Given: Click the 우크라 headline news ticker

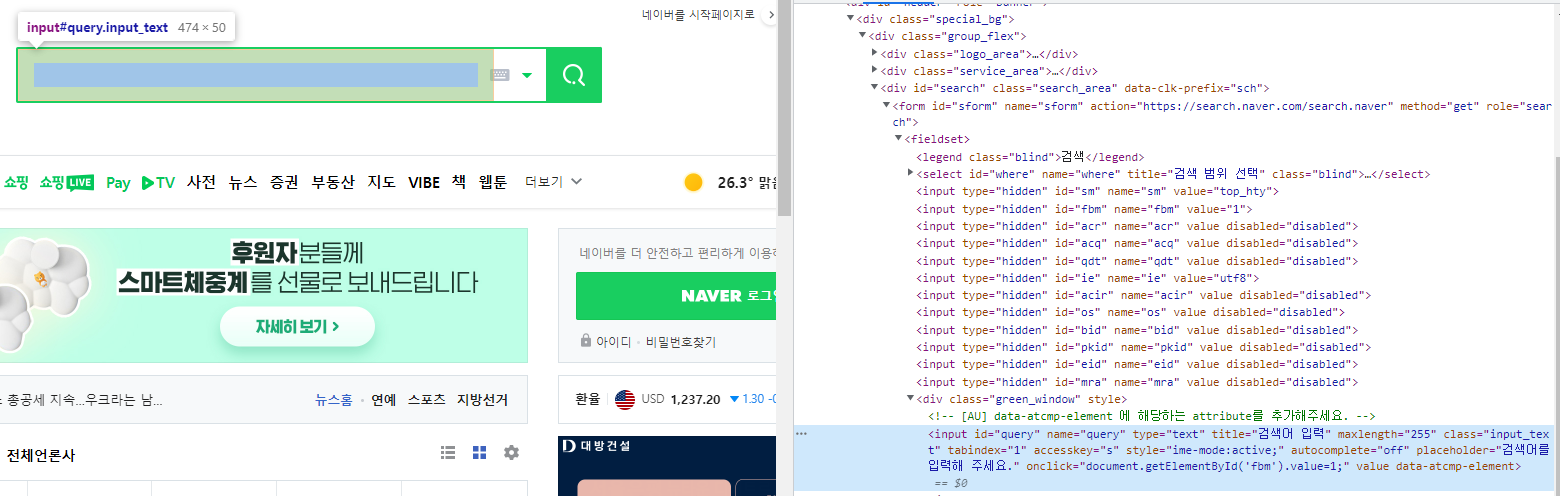Looking at the screenshot, I should pyautogui.click(x=82, y=399).
